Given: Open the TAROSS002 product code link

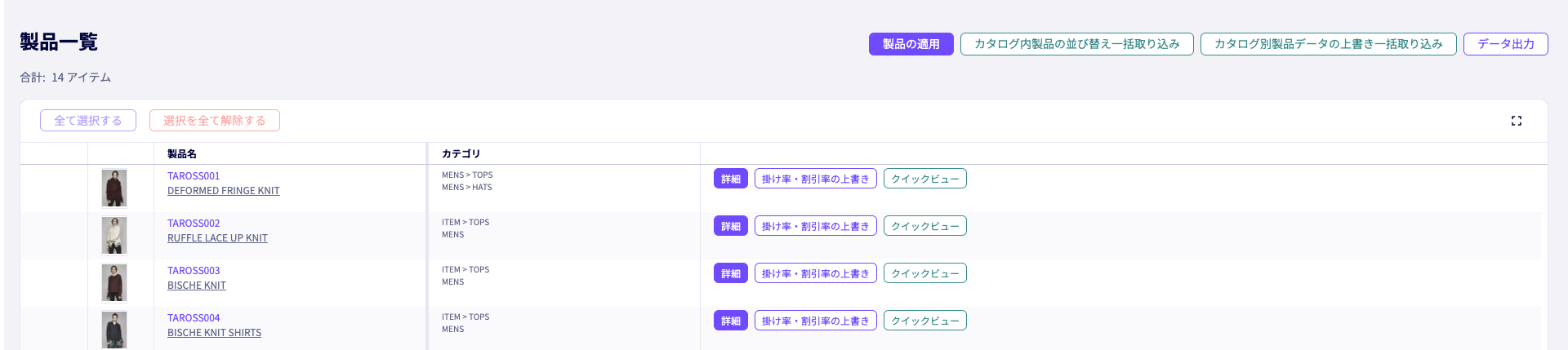Looking at the screenshot, I should point(194,224).
